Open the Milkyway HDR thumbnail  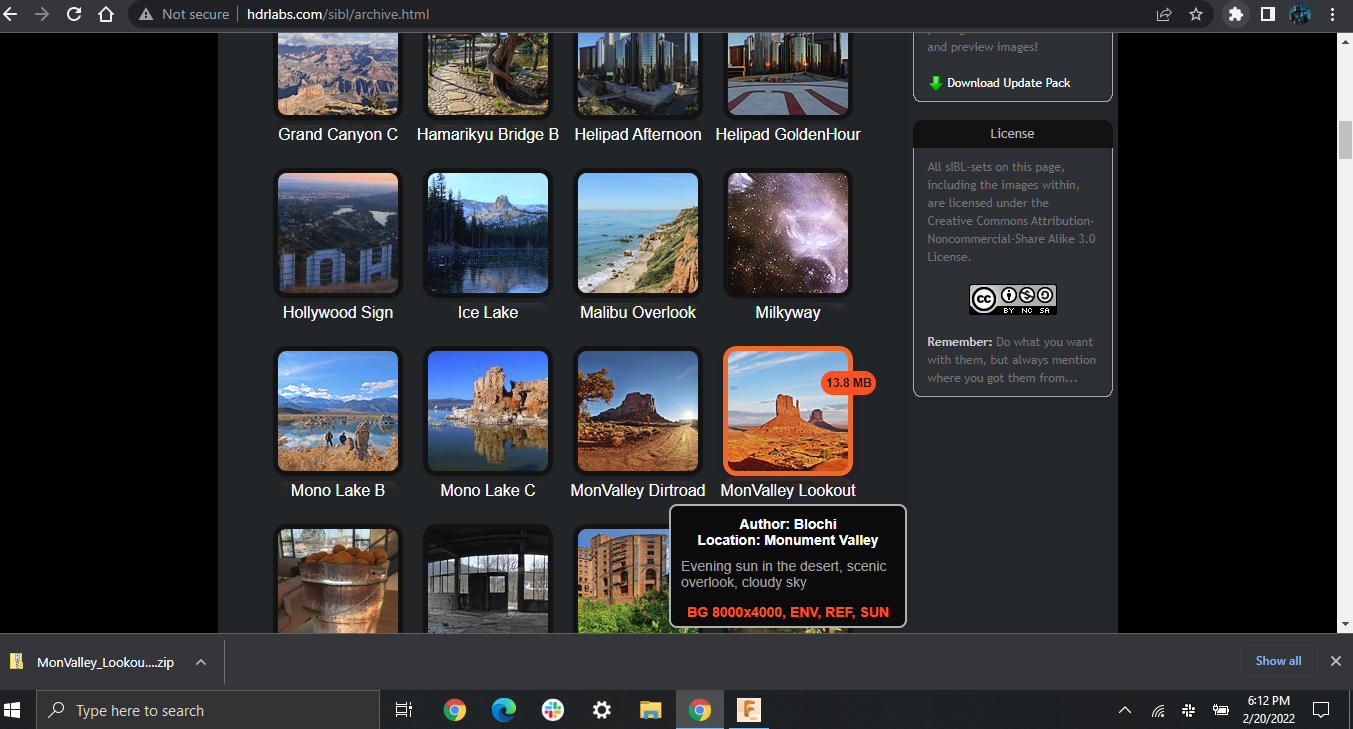(x=787, y=233)
